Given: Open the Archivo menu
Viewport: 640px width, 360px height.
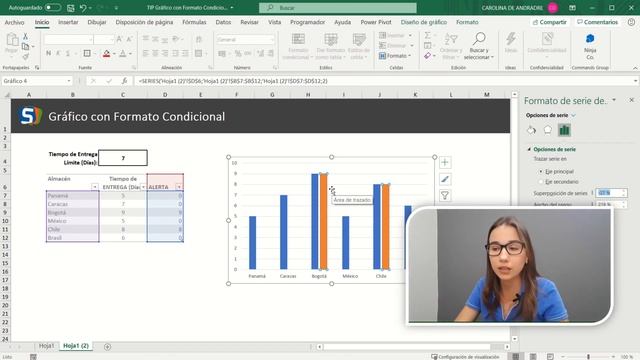Looking at the screenshot, I should click(14, 22).
